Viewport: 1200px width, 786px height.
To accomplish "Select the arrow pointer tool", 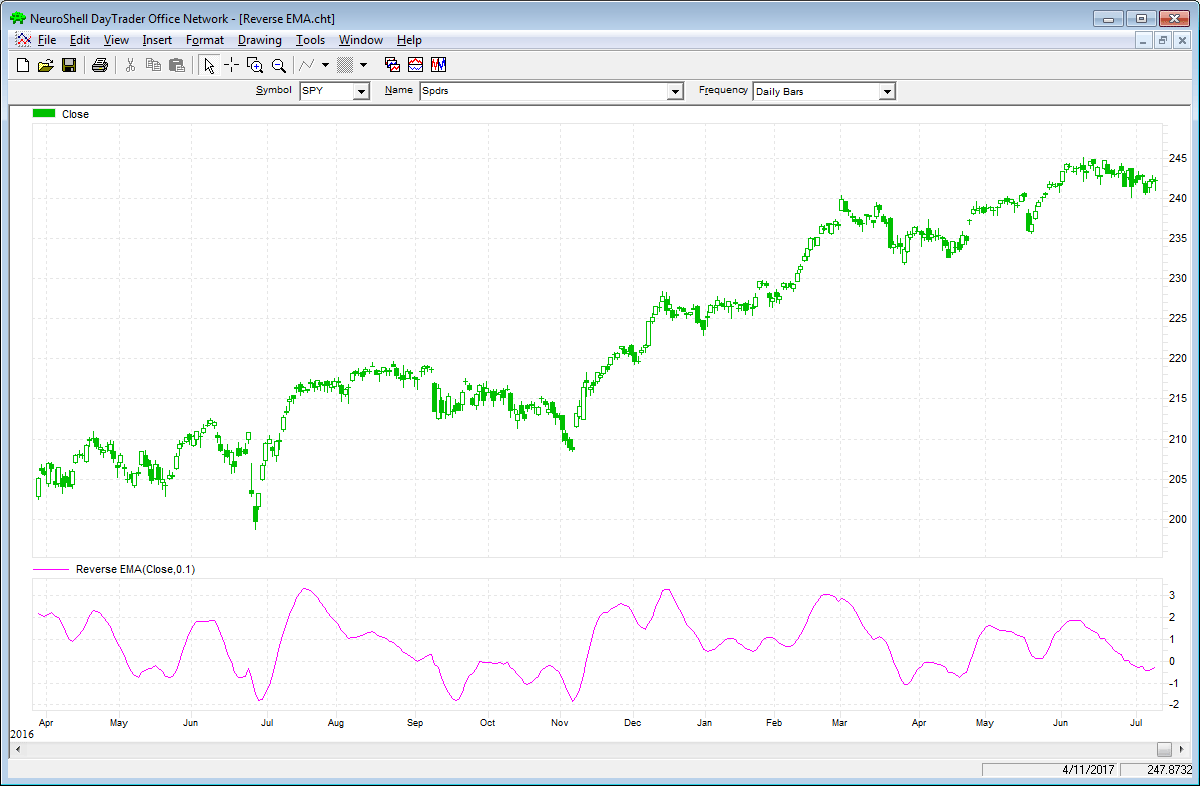I will point(208,65).
